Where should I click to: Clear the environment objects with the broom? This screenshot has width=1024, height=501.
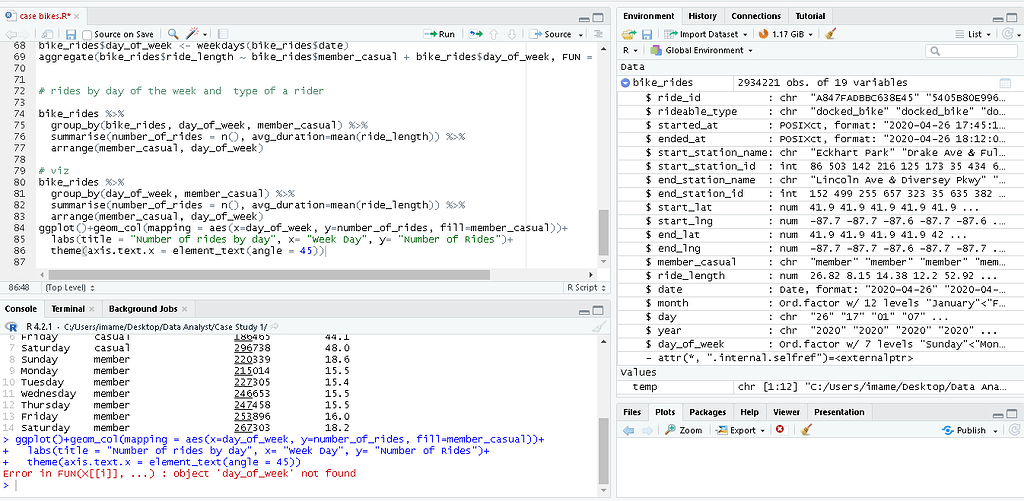pyautogui.click(x=829, y=34)
